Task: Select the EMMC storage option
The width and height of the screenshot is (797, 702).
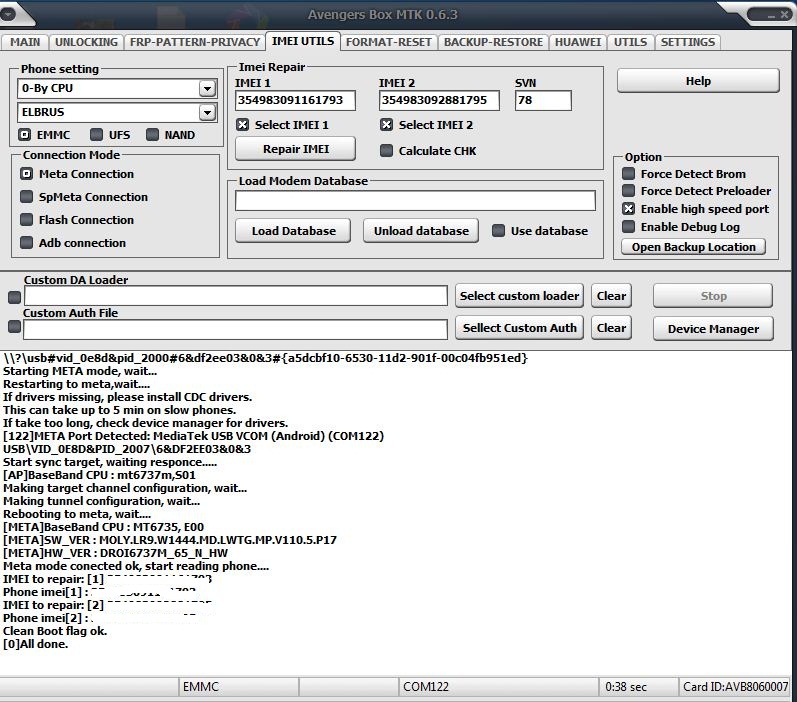Action: [24, 135]
